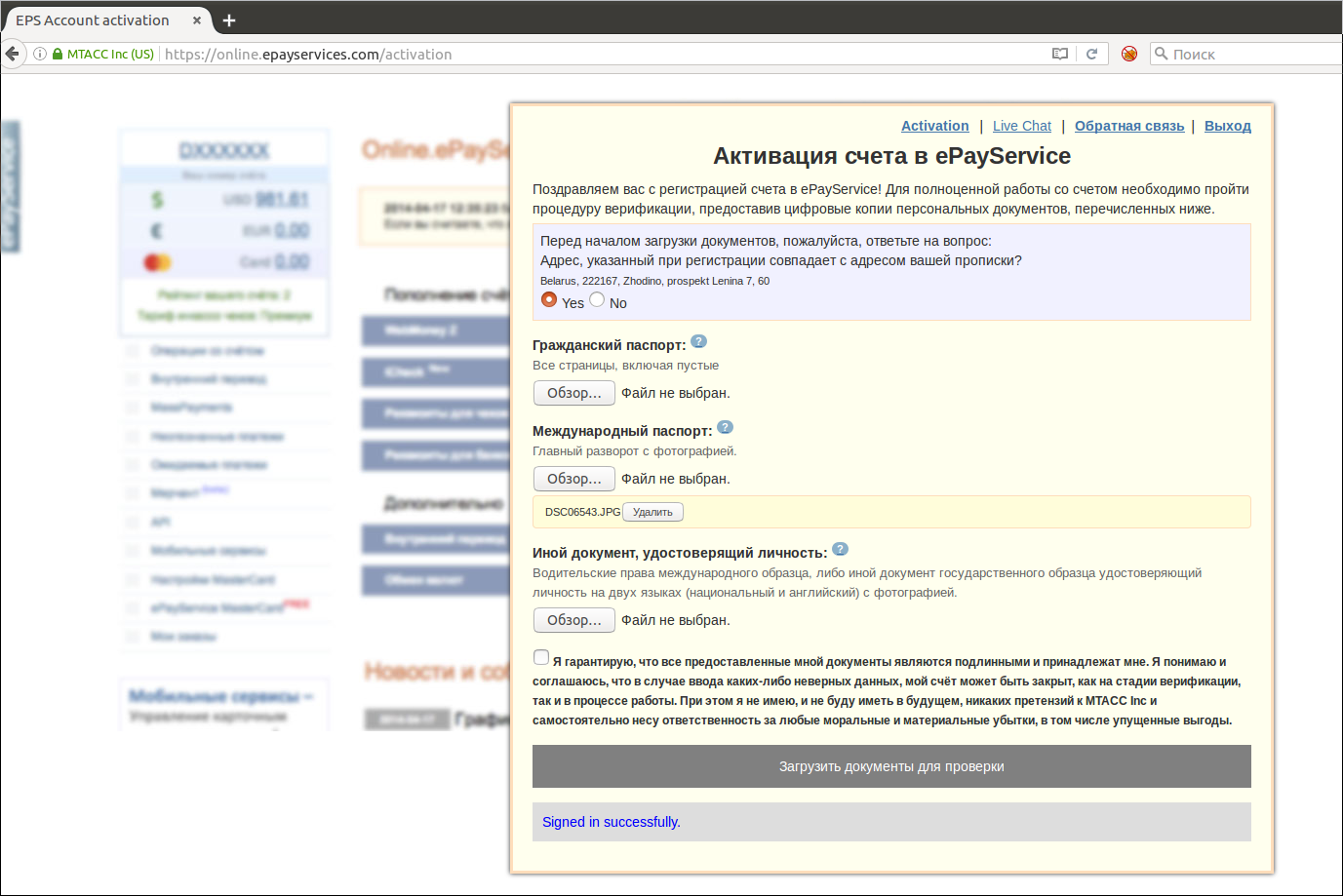Select the No radio button
Screen dimensions: 1343x896
tap(597, 300)
